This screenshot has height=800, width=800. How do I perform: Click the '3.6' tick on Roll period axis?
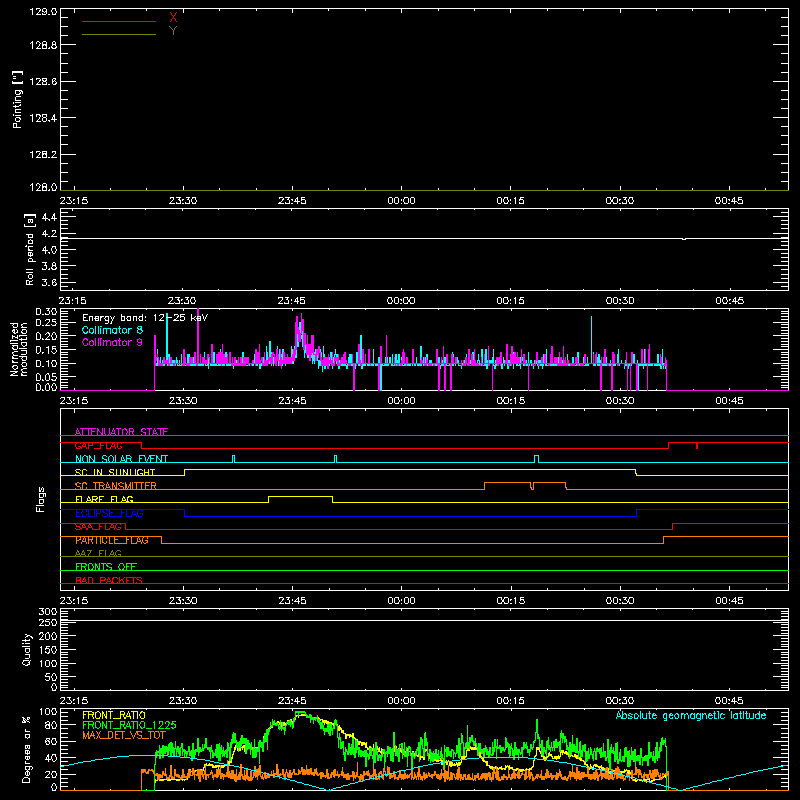click(49, 282)
